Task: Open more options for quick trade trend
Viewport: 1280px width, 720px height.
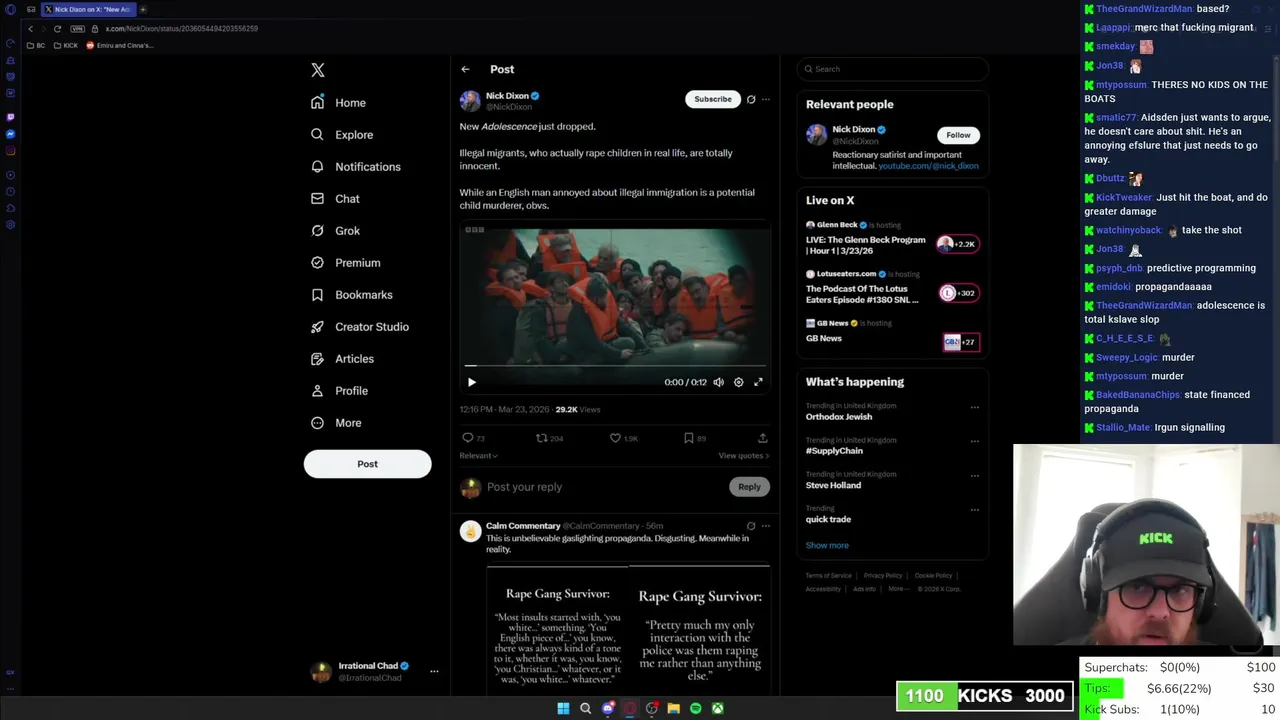Action: (x=975, y=510)
